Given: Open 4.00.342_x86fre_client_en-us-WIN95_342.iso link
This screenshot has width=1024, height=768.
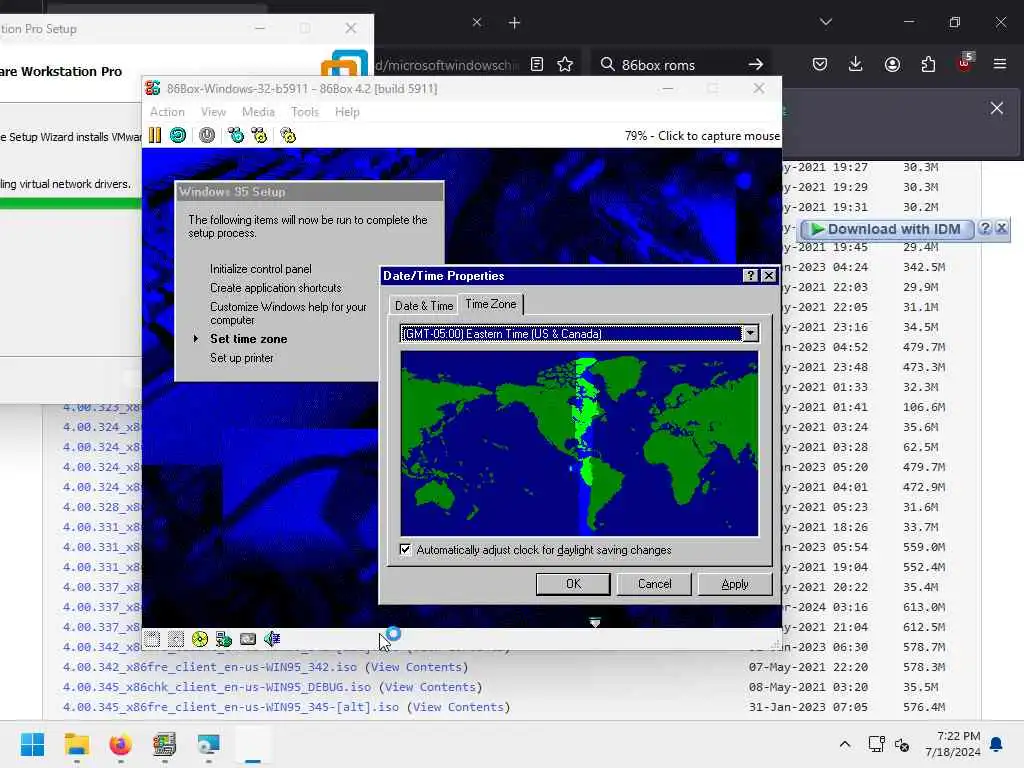Looking at the screenshot, I should coord(210,667).
